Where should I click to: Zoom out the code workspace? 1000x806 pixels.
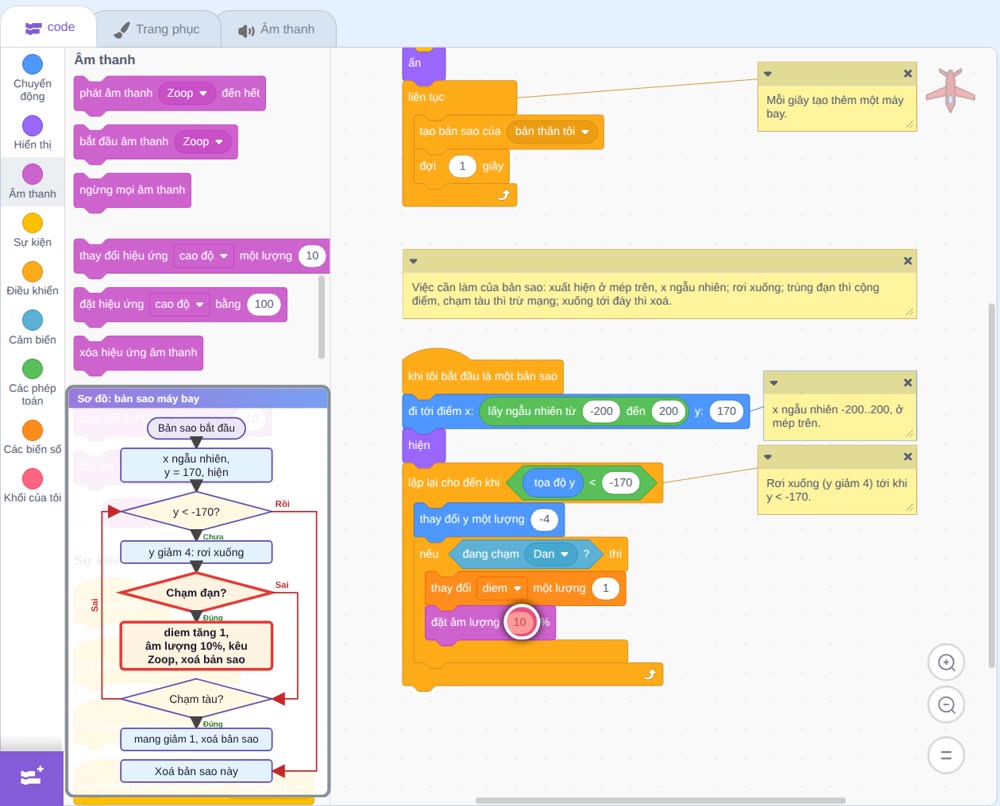pos(946,705)
